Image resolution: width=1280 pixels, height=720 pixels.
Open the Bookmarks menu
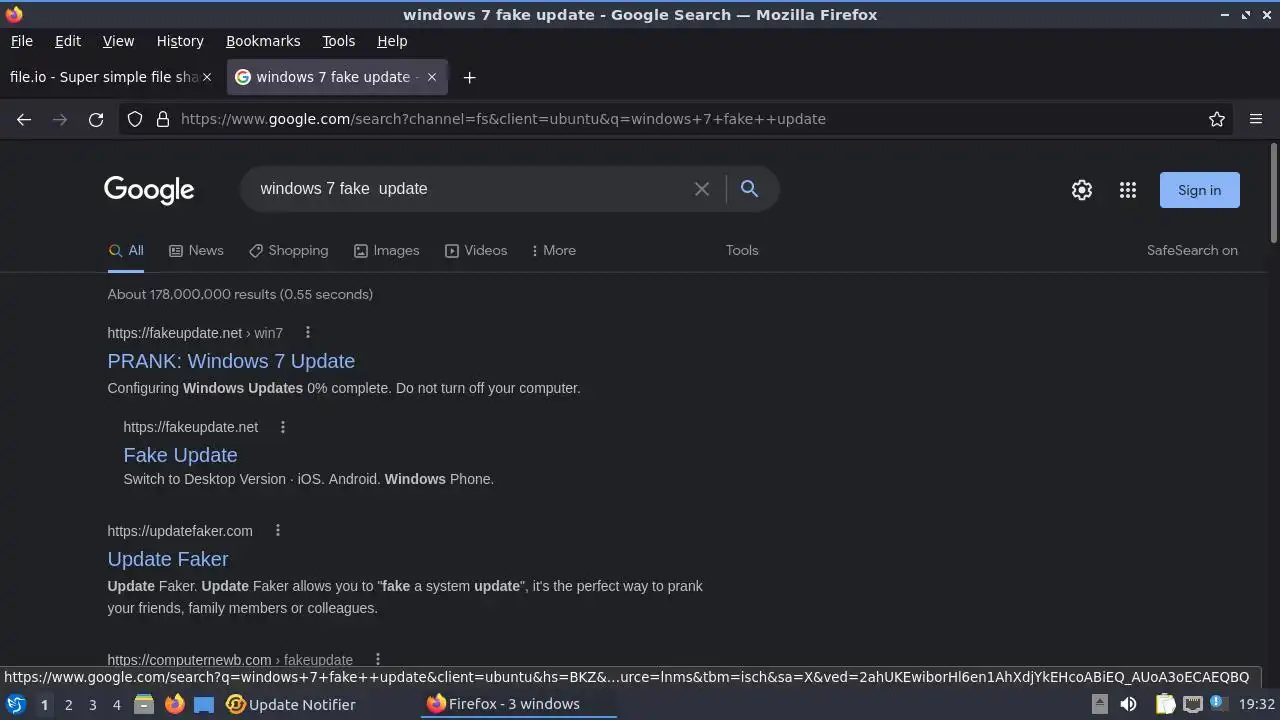(x=263, y=41)
